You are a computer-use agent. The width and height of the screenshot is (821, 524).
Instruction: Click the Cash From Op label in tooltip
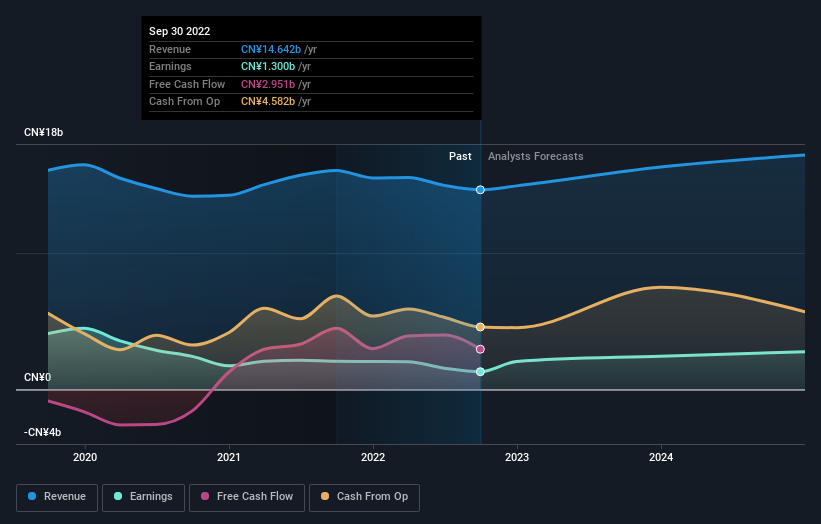(184, 102)
